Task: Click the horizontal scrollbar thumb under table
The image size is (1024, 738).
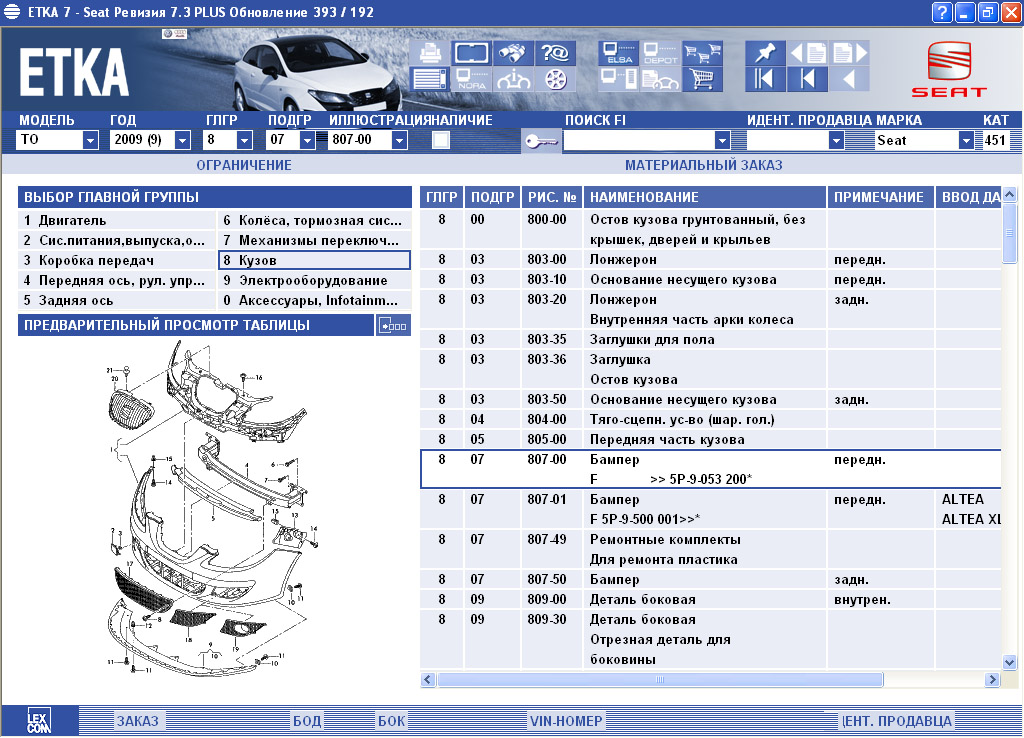Action: [660, 680]
